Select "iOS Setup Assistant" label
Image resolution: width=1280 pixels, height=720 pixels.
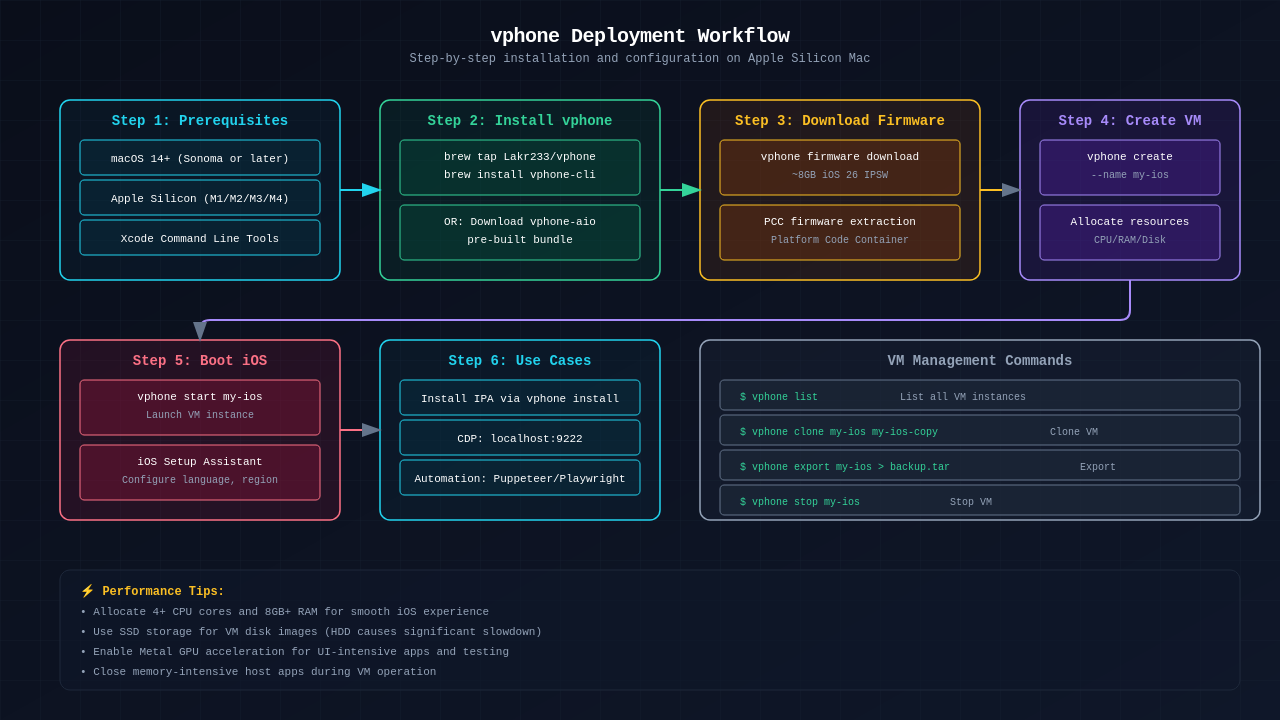click(x=200, y=462)
